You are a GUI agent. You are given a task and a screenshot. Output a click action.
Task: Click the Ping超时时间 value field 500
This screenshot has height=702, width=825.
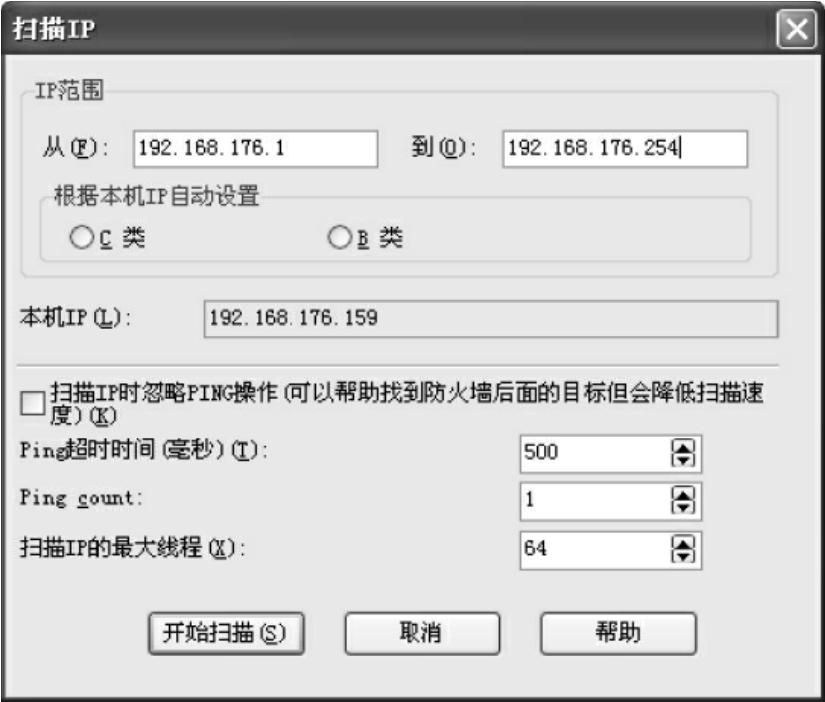595,454
